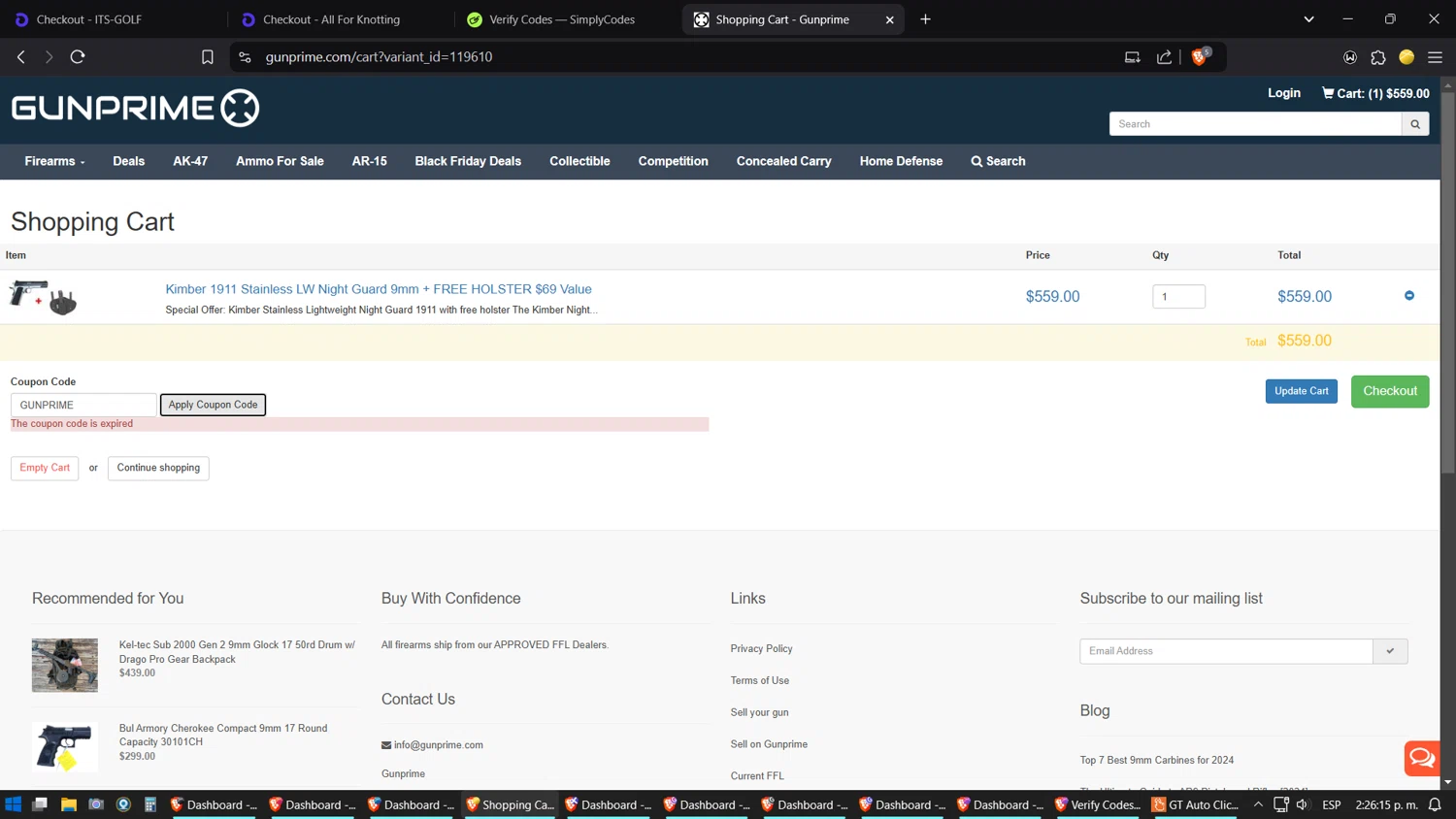Submit the mailing list email checkmark

click(1389, 651)
